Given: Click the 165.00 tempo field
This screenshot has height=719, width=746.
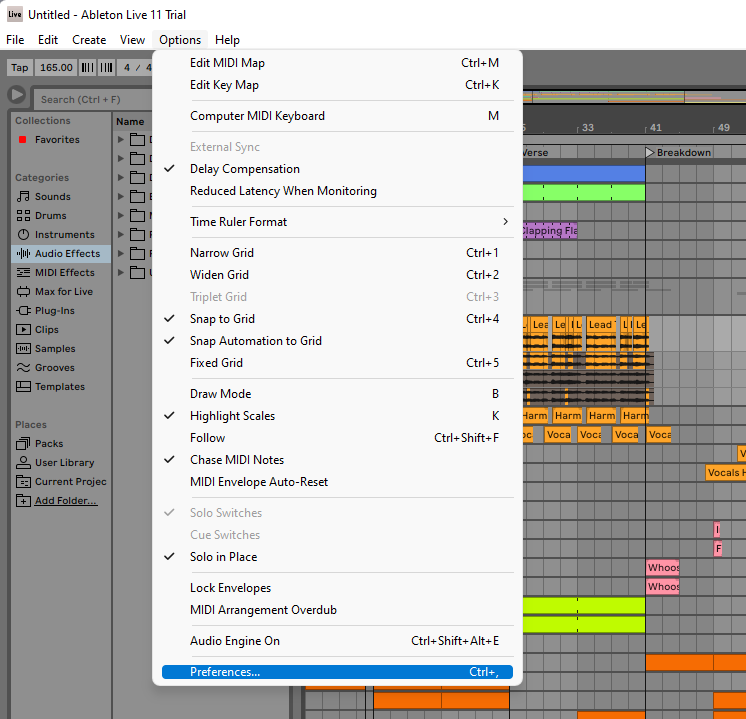Looking at the screenshot, I should tap(56, 68).
